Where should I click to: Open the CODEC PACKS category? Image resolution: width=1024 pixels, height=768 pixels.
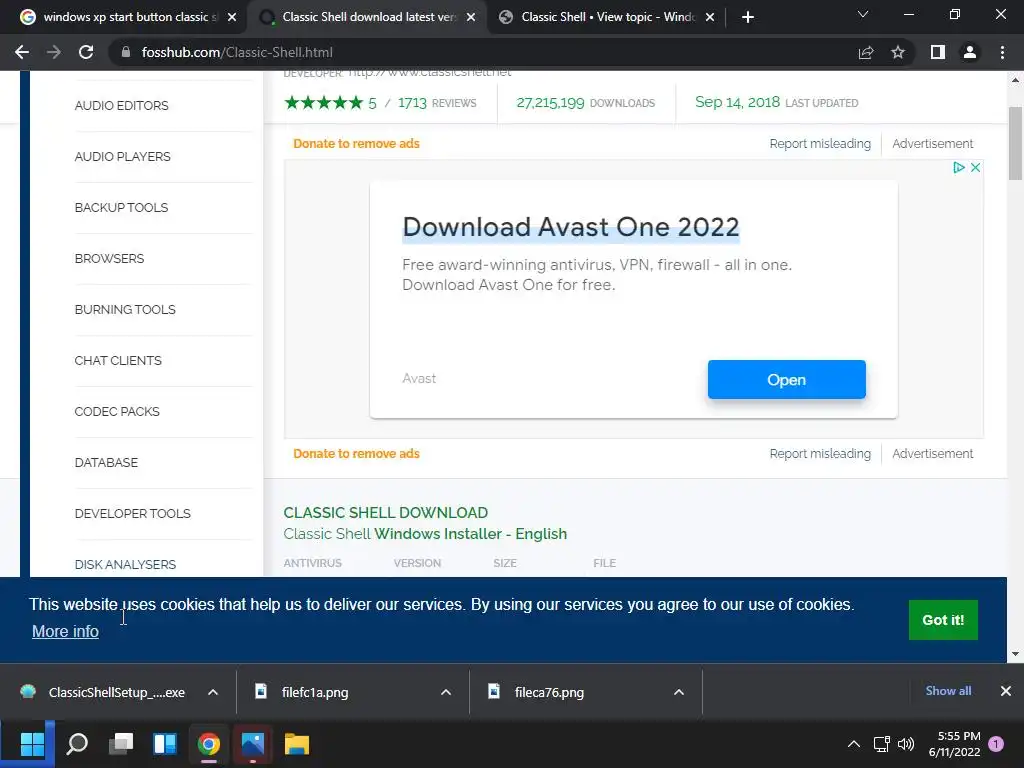point(117,411)
